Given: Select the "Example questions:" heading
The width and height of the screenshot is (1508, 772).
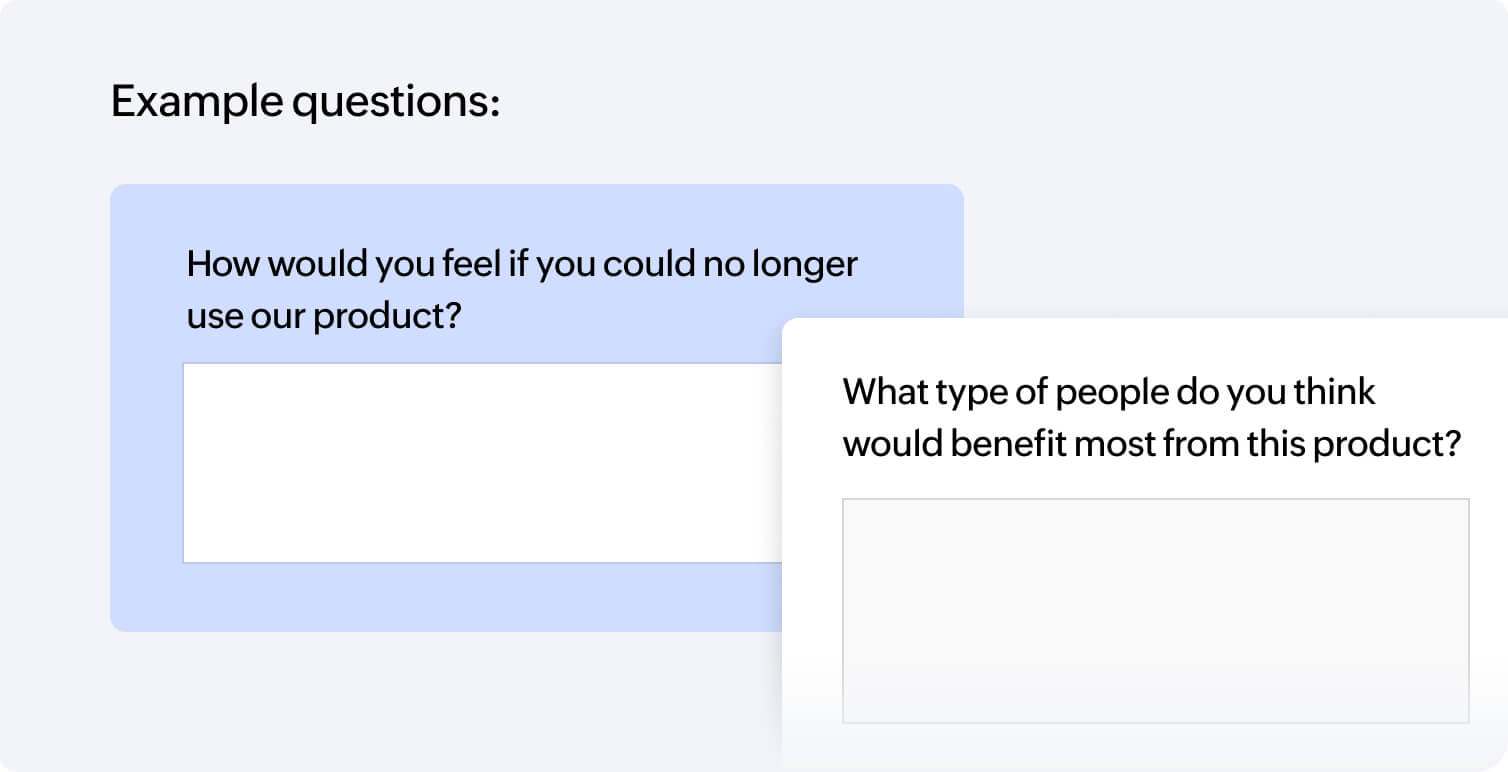Looking at the screenshot, I should coord(305,101).
